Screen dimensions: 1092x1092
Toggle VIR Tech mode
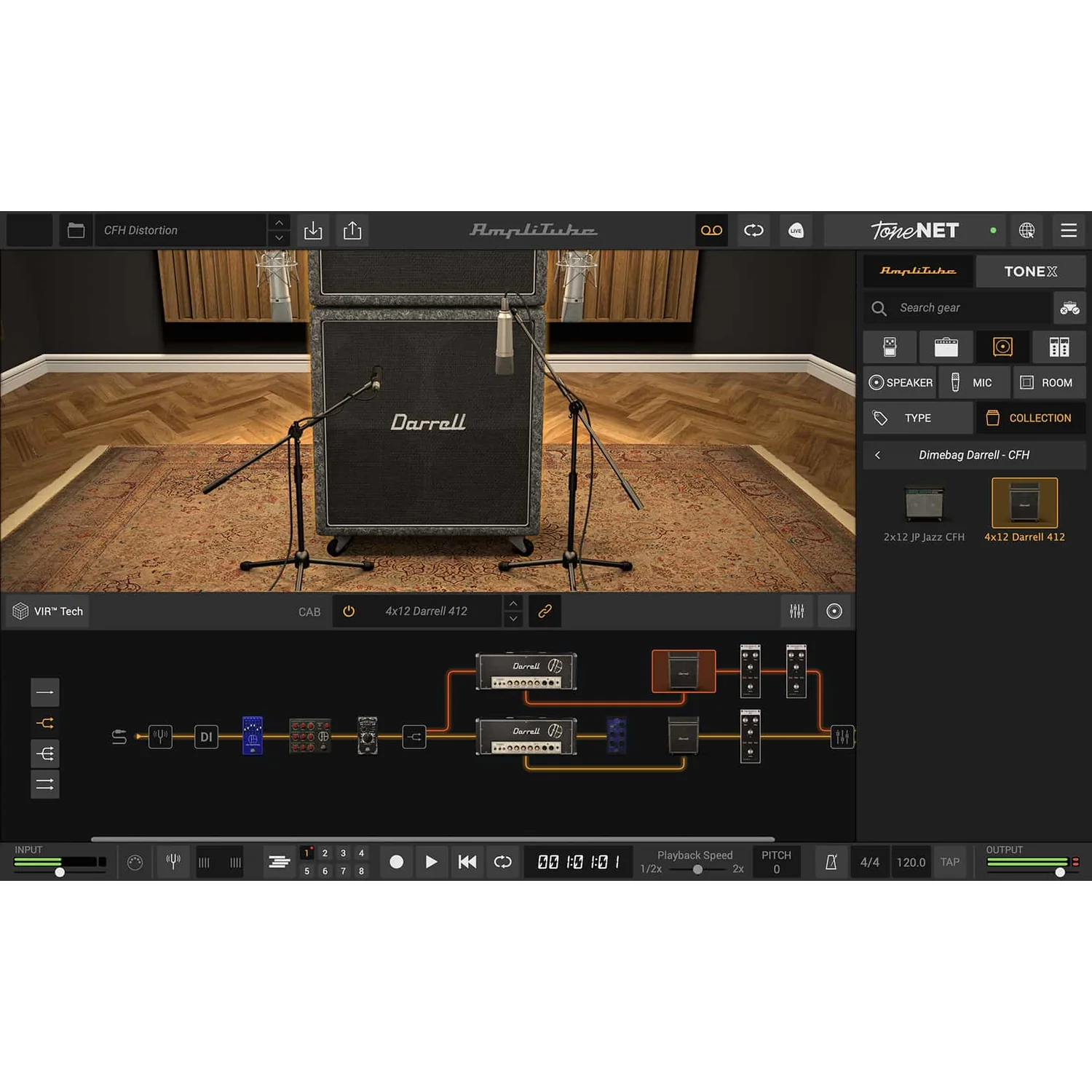(48, 612)
